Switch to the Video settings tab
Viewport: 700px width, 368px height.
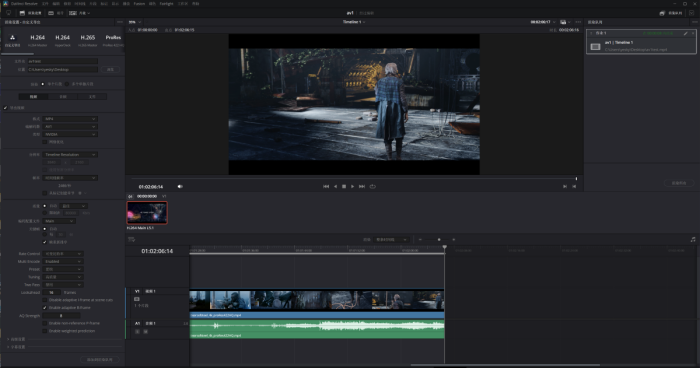[33, 96]
